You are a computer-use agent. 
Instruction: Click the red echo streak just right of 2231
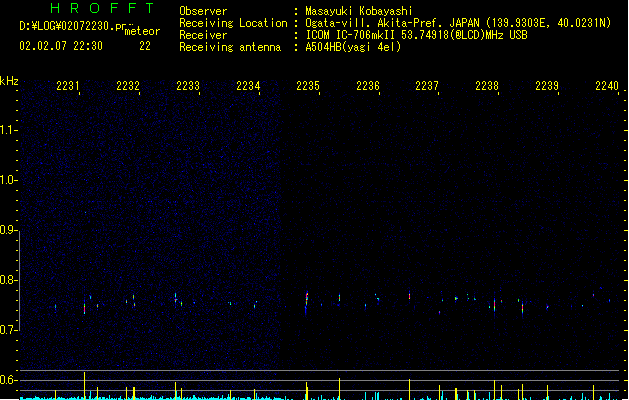pyautogui.click(x=84, y=308)
